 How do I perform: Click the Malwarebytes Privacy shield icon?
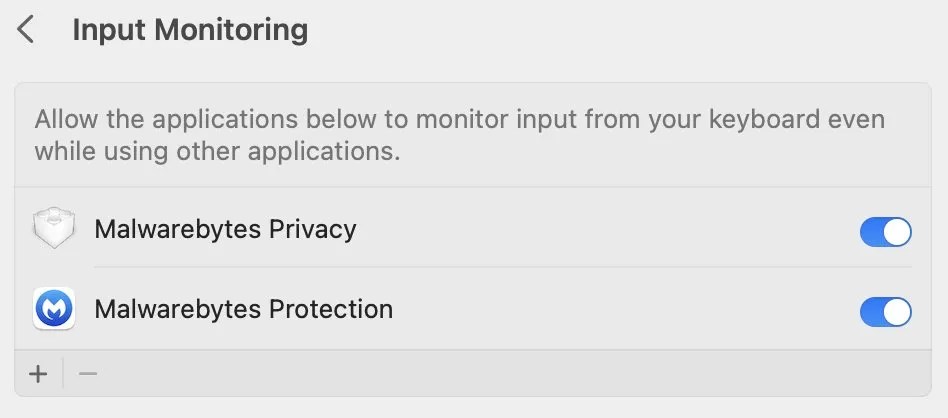click(53, 229)
